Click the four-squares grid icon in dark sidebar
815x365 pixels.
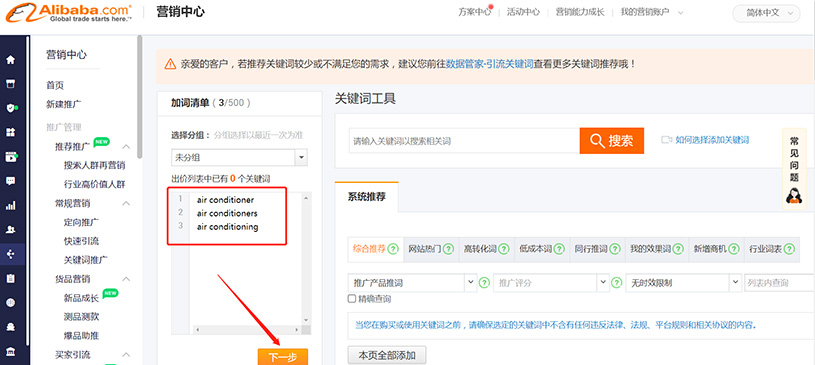click(10, 133)
